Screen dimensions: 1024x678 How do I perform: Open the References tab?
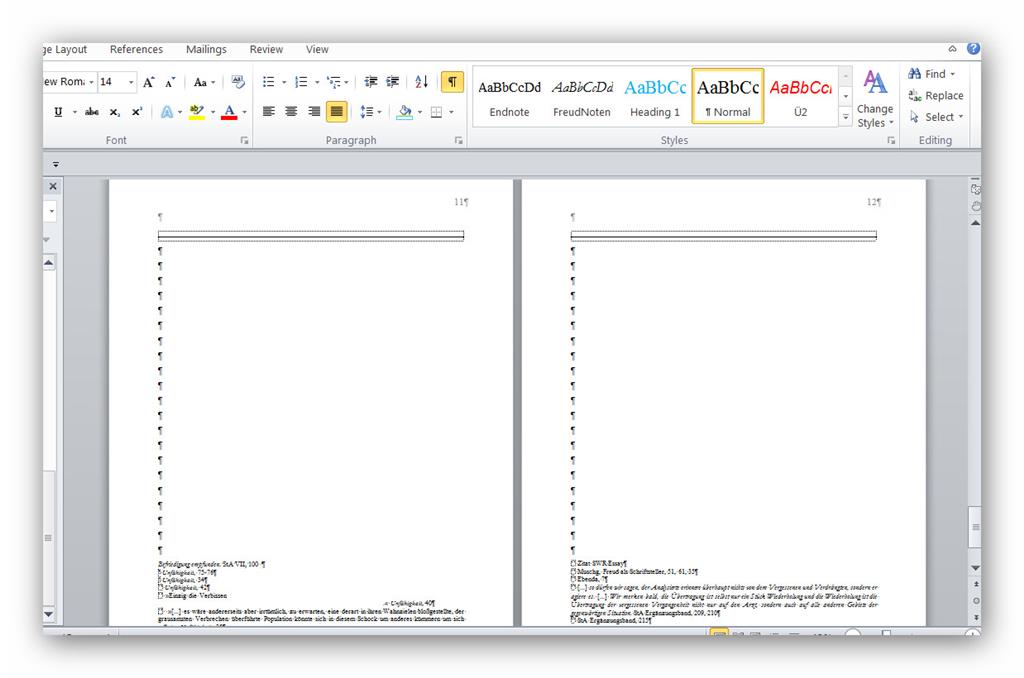point(136,49)
